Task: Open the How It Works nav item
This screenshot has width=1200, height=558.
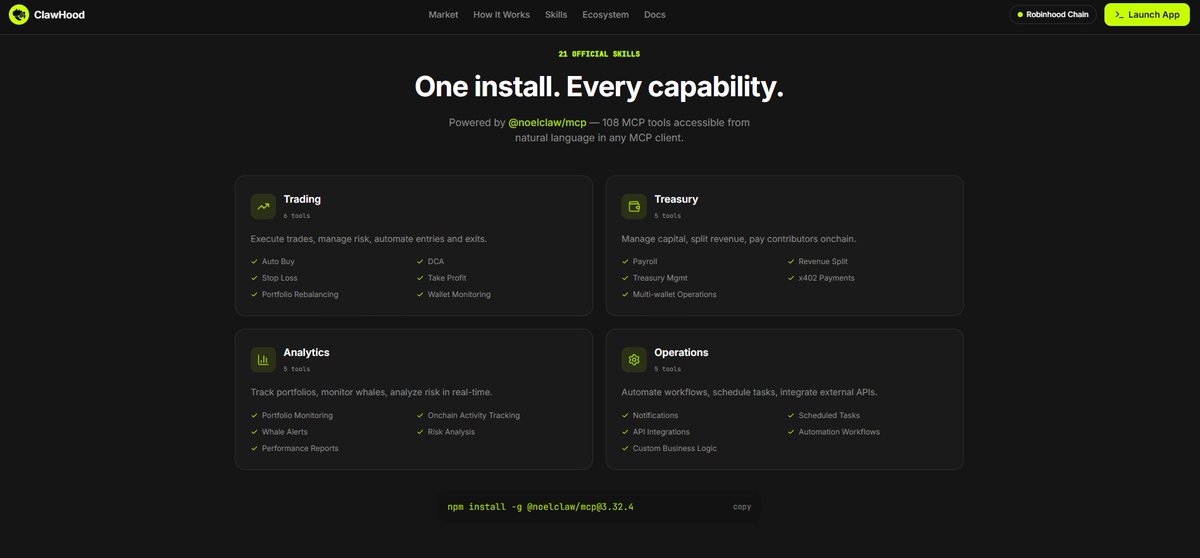Action: click(501, 15)
